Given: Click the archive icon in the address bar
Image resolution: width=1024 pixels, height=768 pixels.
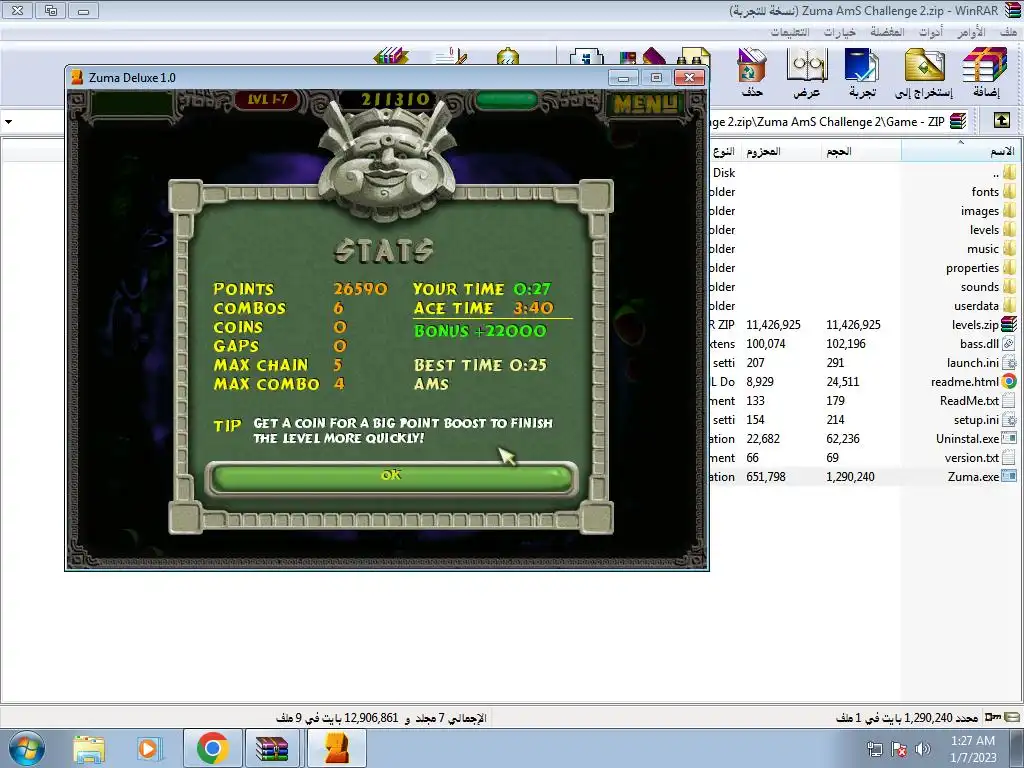Looking at the screenshot, I should 958,121.
